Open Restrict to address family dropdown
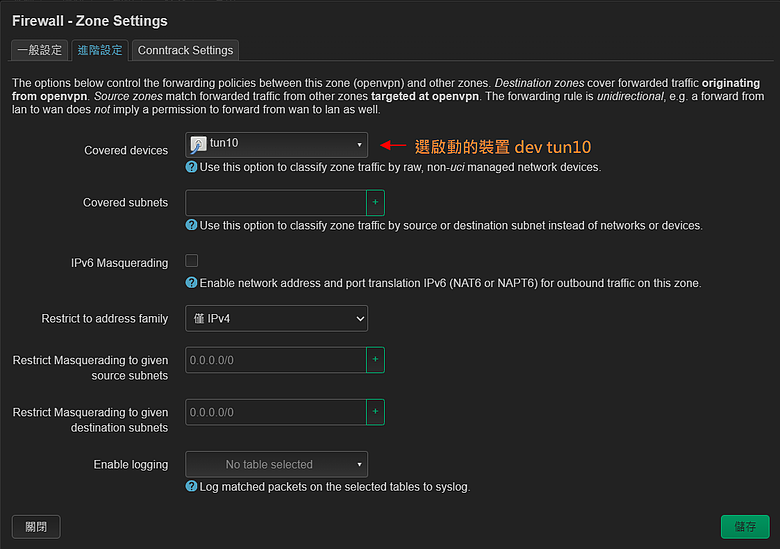Image resolution: width=780 pixels, height=549 pixels. click(277, 318)
